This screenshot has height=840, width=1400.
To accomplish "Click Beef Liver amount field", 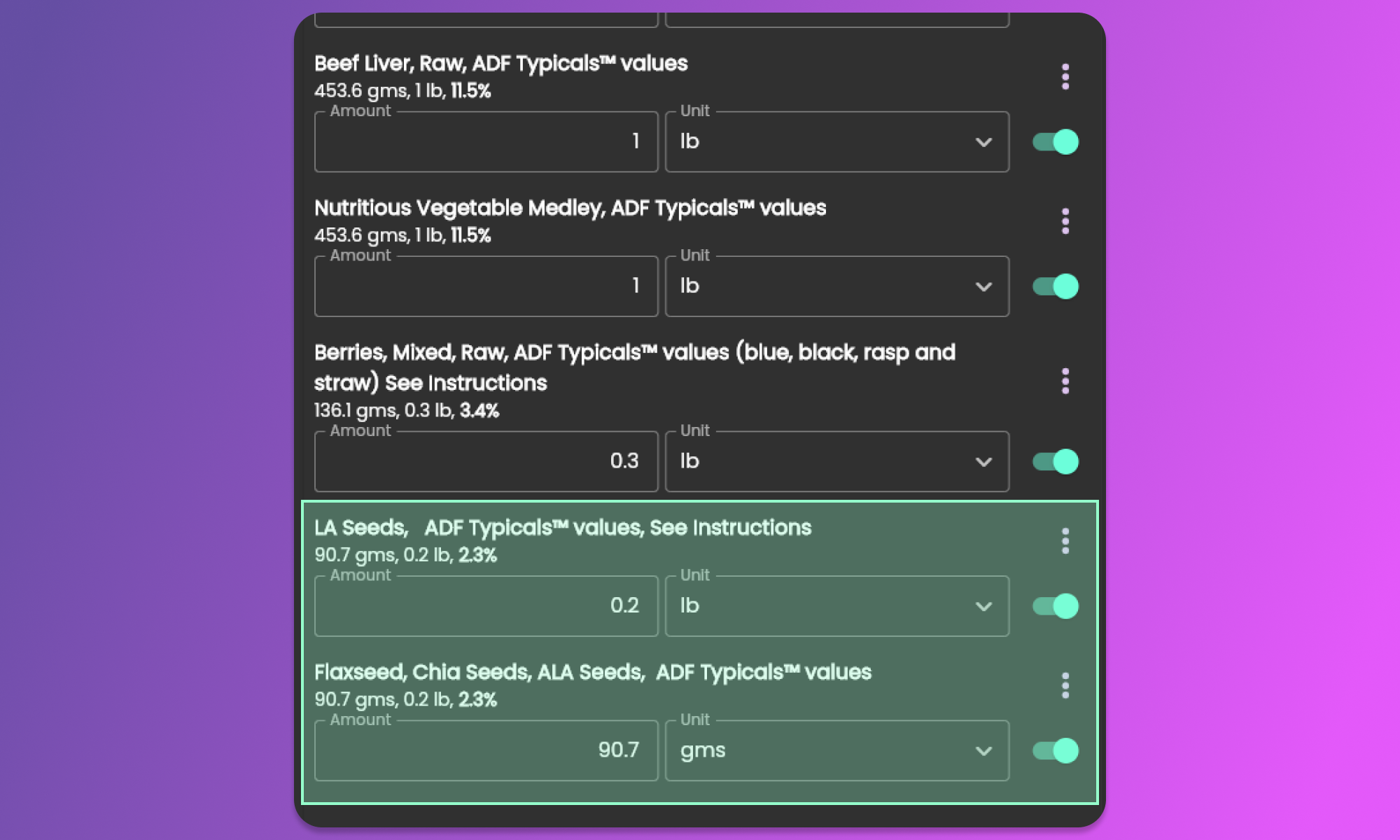I will tap(486, 142).
